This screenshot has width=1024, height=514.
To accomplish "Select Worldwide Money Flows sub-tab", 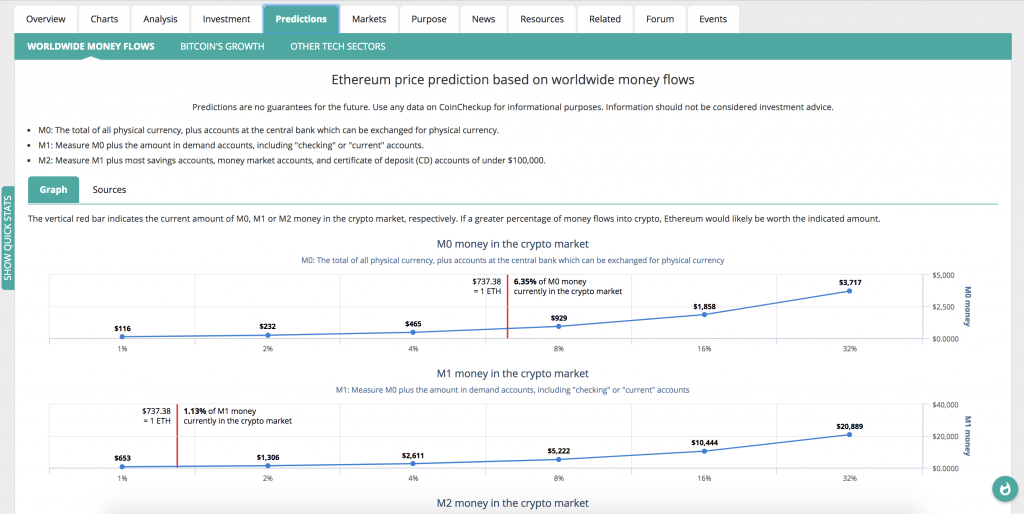I will (91, 46).
